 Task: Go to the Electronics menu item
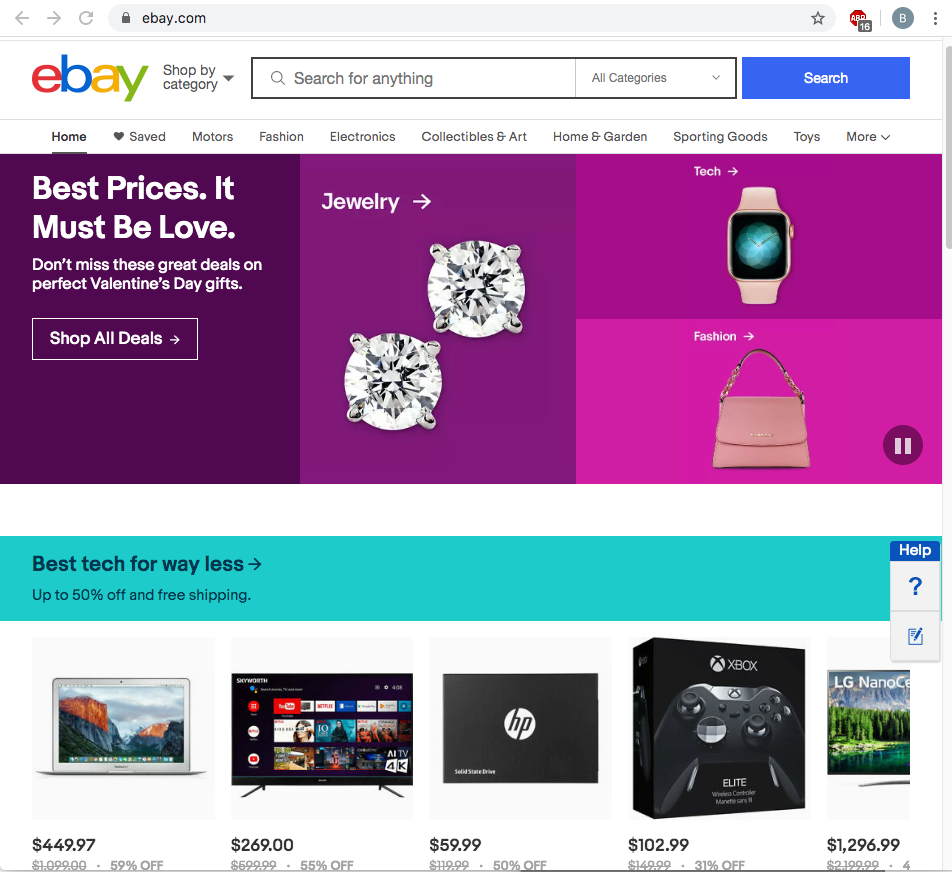pyautogui.click(x=362, y=137)
